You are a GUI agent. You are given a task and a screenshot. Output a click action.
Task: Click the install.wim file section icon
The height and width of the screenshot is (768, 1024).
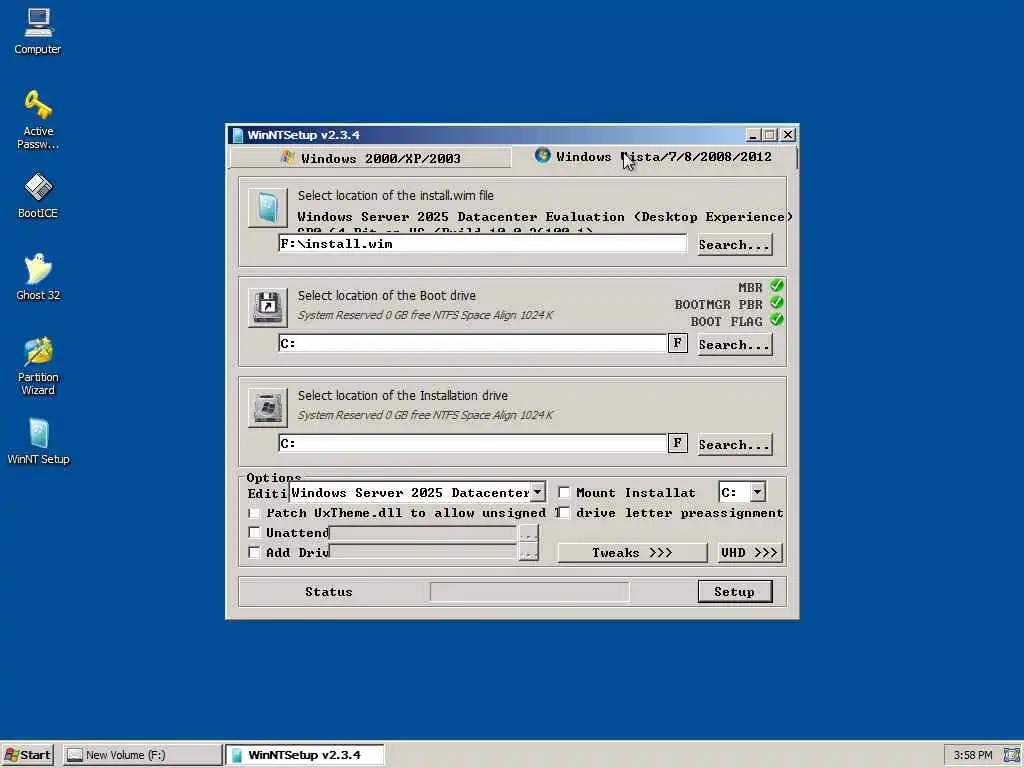[x=268, y=208]
